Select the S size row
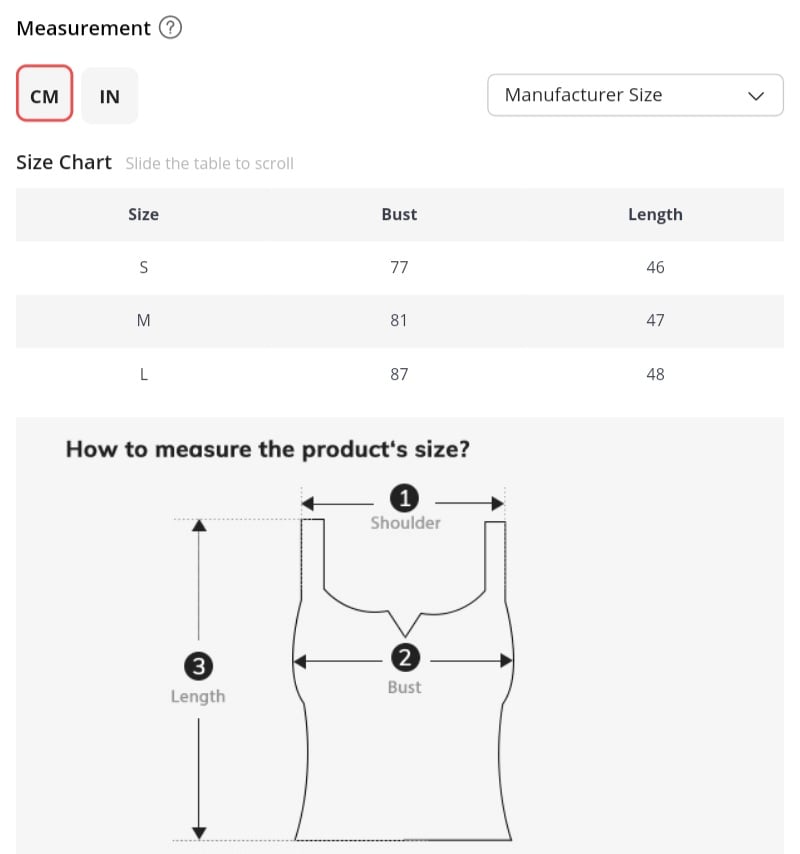 tap(144, 267)
